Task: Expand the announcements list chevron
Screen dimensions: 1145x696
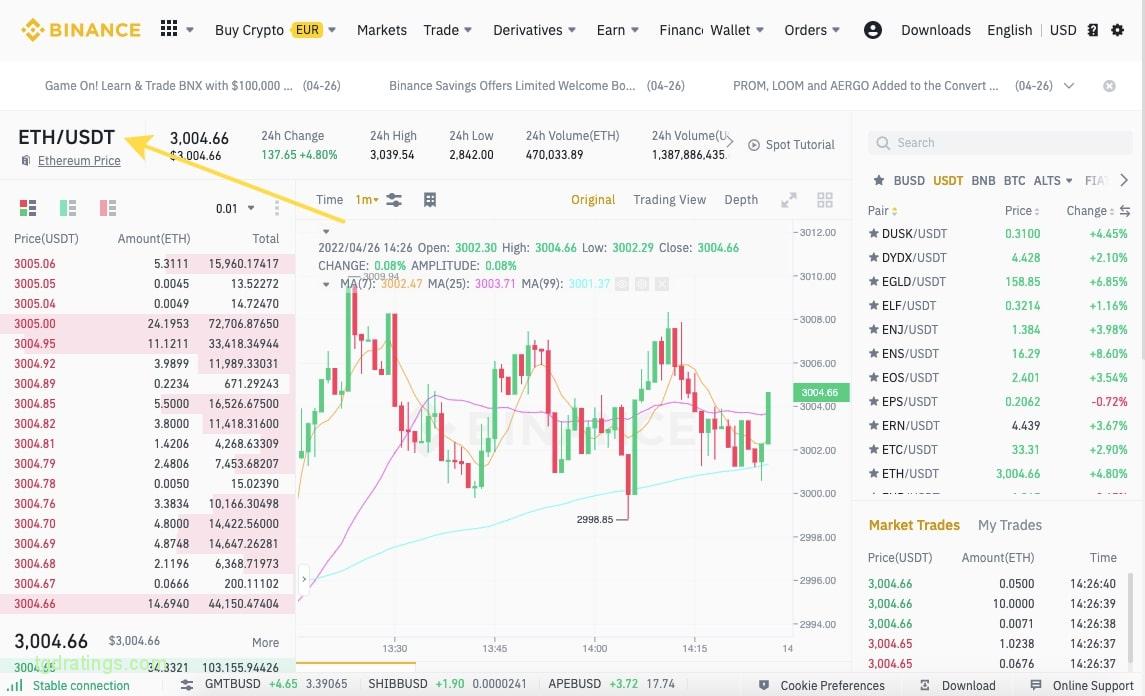Action: coord(1069,85)
